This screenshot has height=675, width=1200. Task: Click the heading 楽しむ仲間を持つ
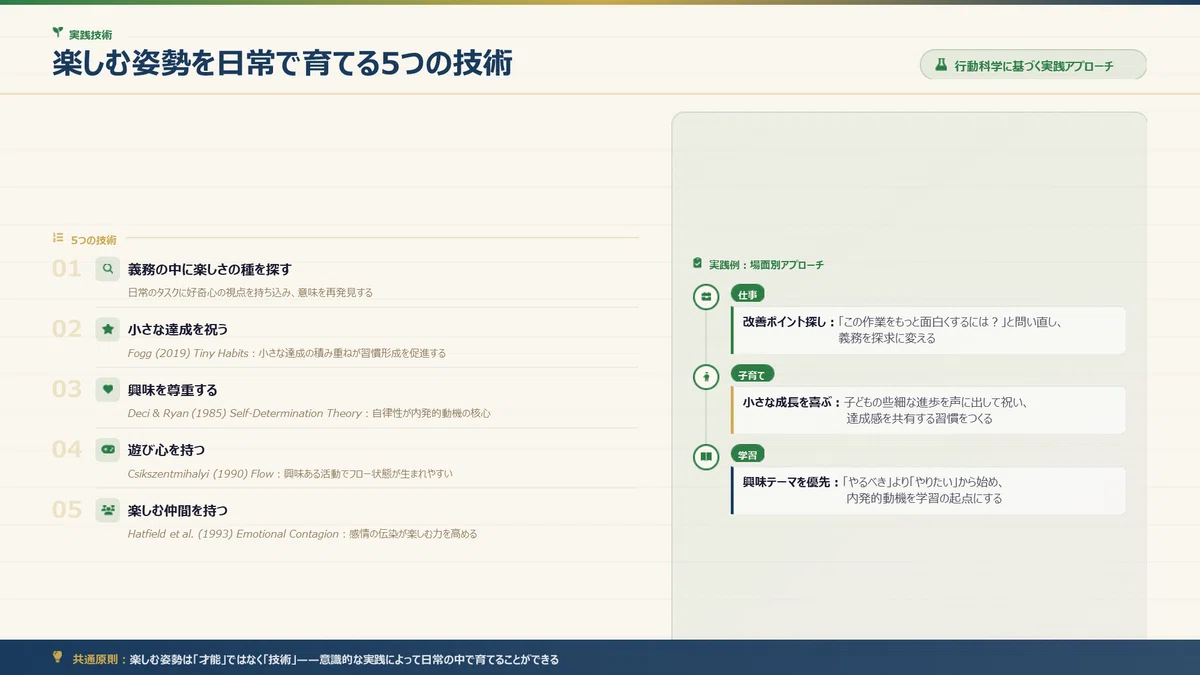point(178,509)
